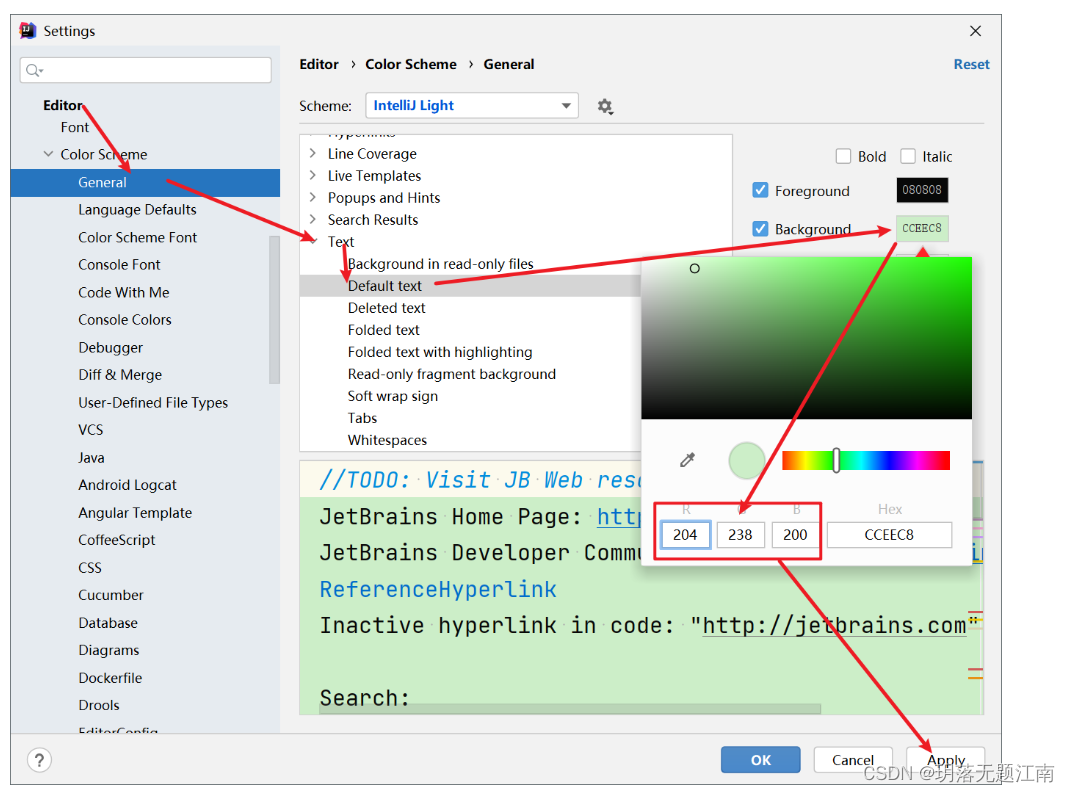Screen dimensions: 1070x792
Task: Click the Cancel button
Action: 852,760
